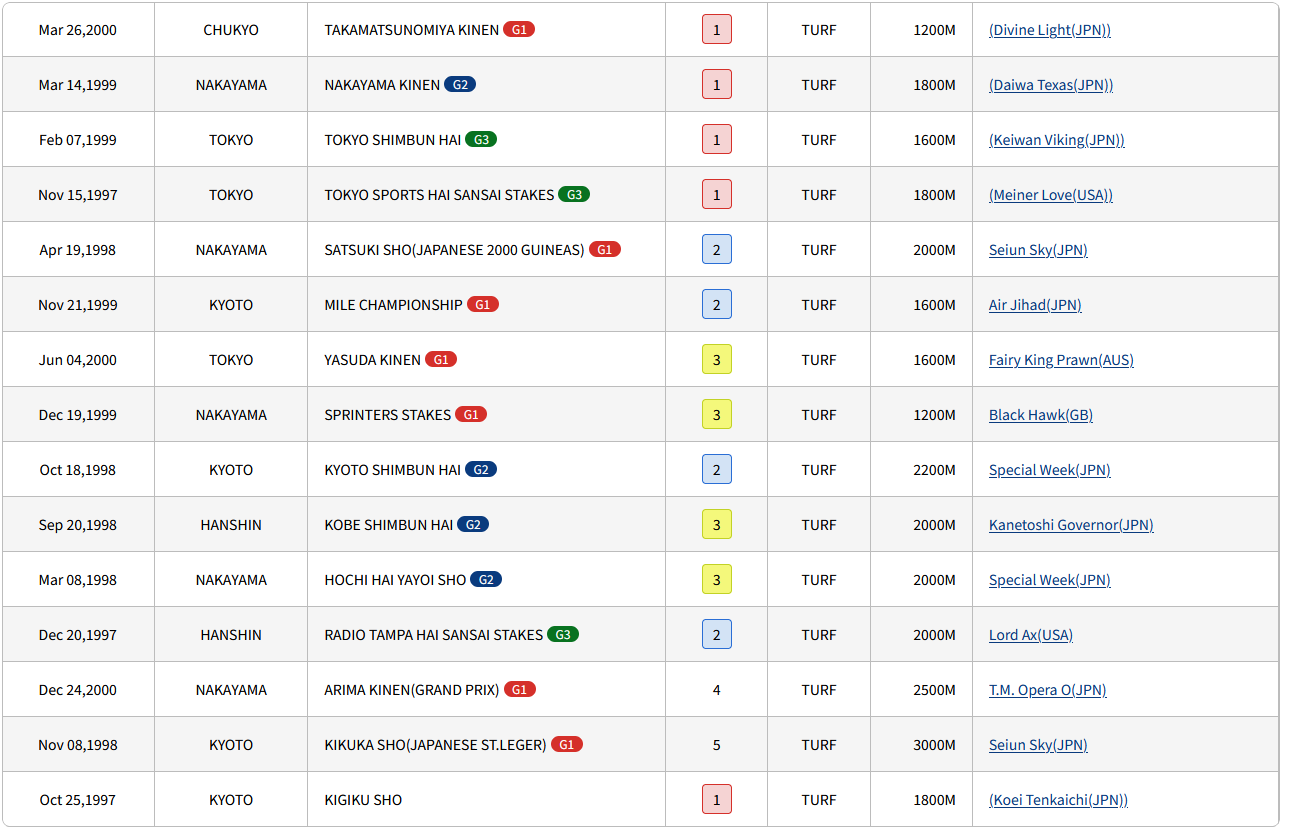Open the Divine Light(JPN) horse link
Viewport: 1289px width, 828px height.
click(x=1050, y=30)
